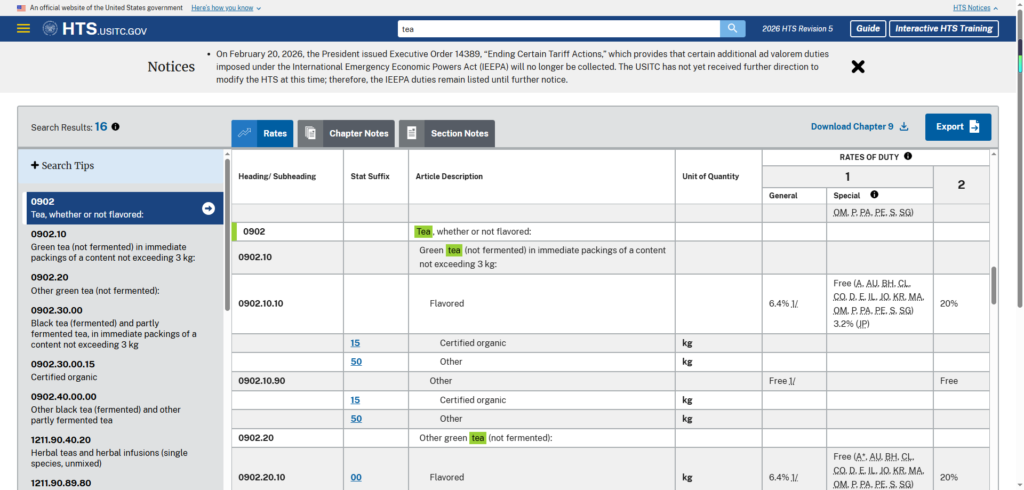
Task: Click 20% column 2 rate for 0902.10.10
Action: click(949, 304)
